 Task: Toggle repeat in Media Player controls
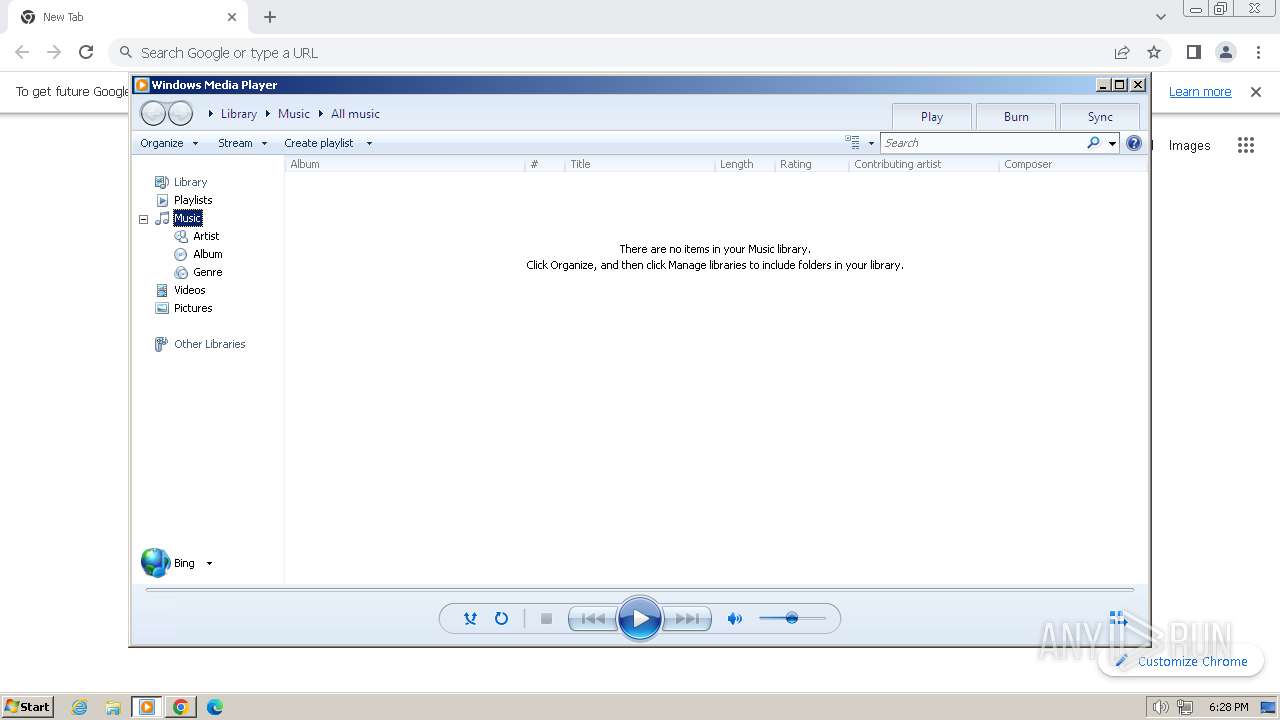[x=501, y=619]
